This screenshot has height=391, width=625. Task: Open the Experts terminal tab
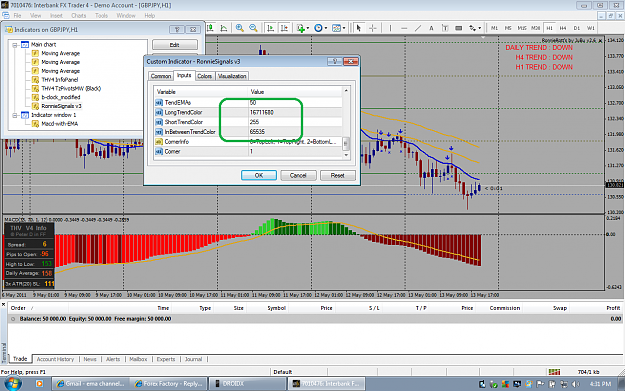pyautogui.click(x=166, y=359)
